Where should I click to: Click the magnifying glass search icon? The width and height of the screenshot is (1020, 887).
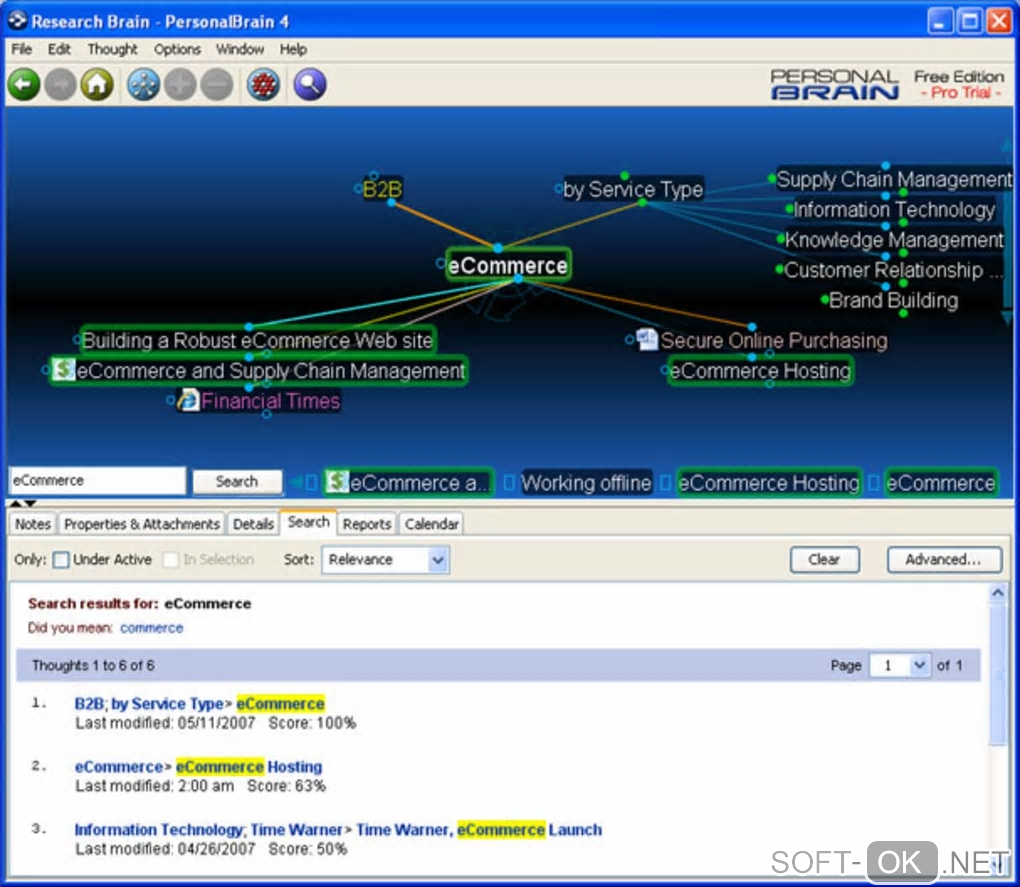[x=310, y=85]
